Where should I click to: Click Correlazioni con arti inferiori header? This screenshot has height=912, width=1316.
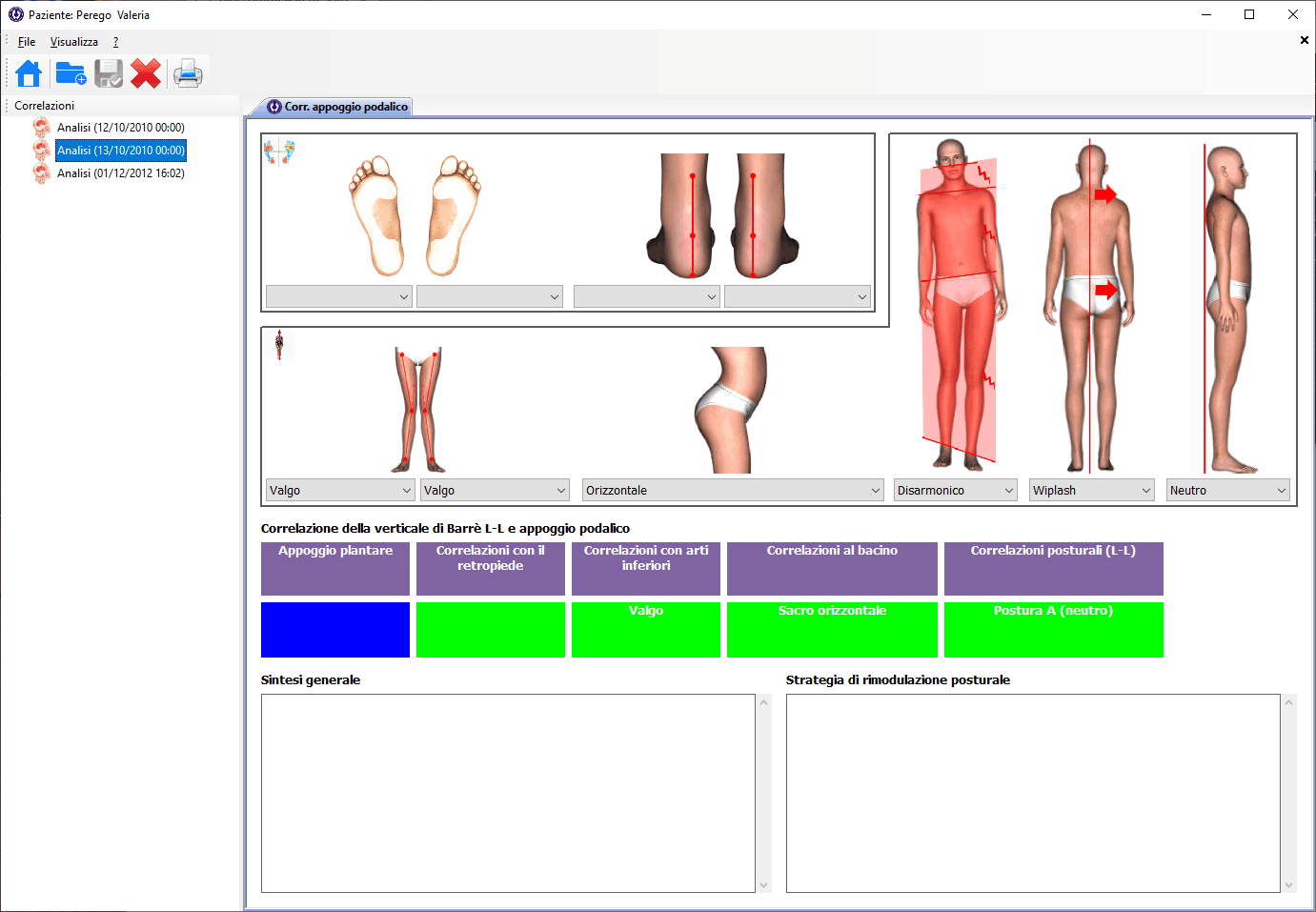646,569
